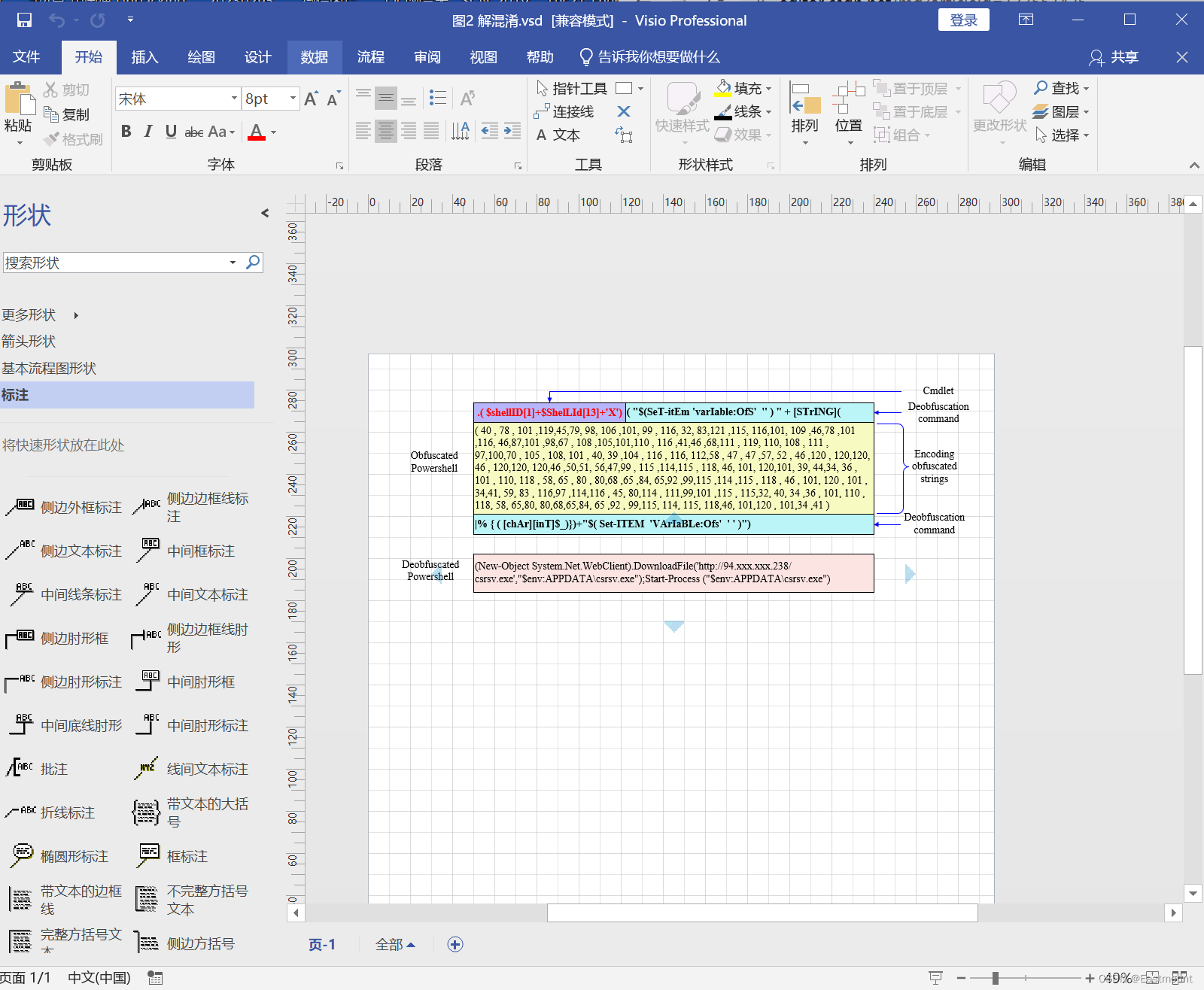
Task: Select the 椭圆形标注 shape
Action: (60, 856)
